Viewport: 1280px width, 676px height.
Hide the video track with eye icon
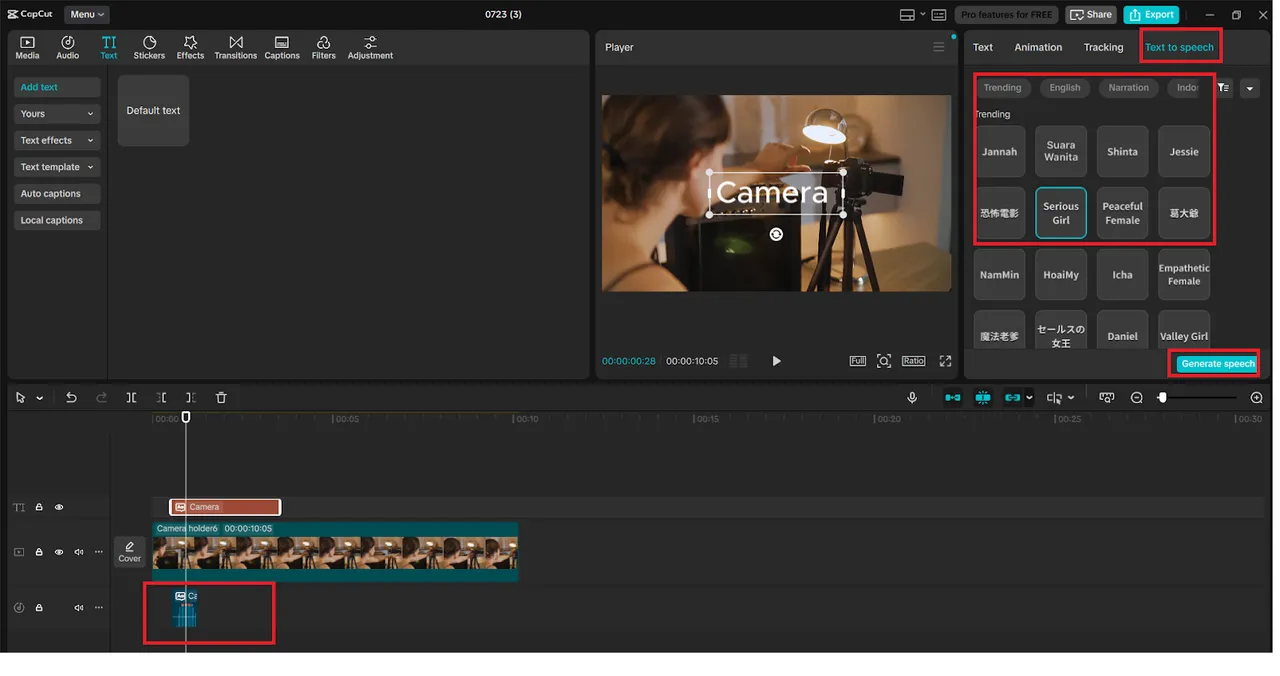click(59, 552)
